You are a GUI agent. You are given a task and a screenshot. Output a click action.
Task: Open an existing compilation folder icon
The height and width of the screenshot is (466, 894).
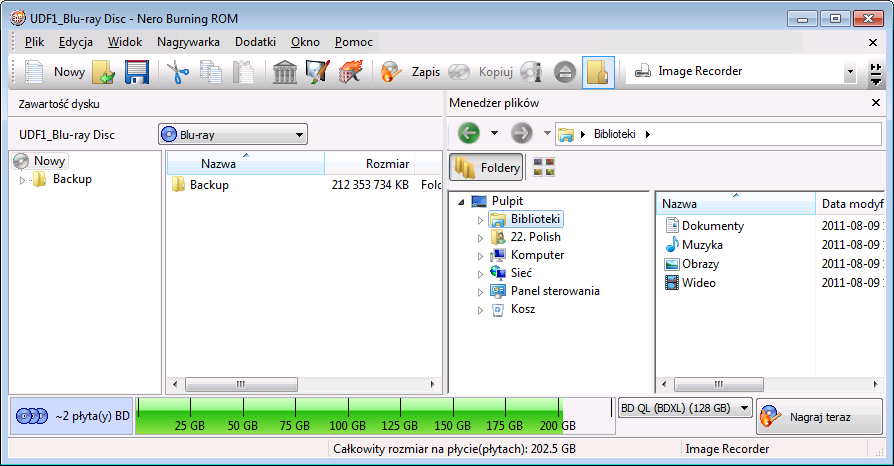(103, 72)
